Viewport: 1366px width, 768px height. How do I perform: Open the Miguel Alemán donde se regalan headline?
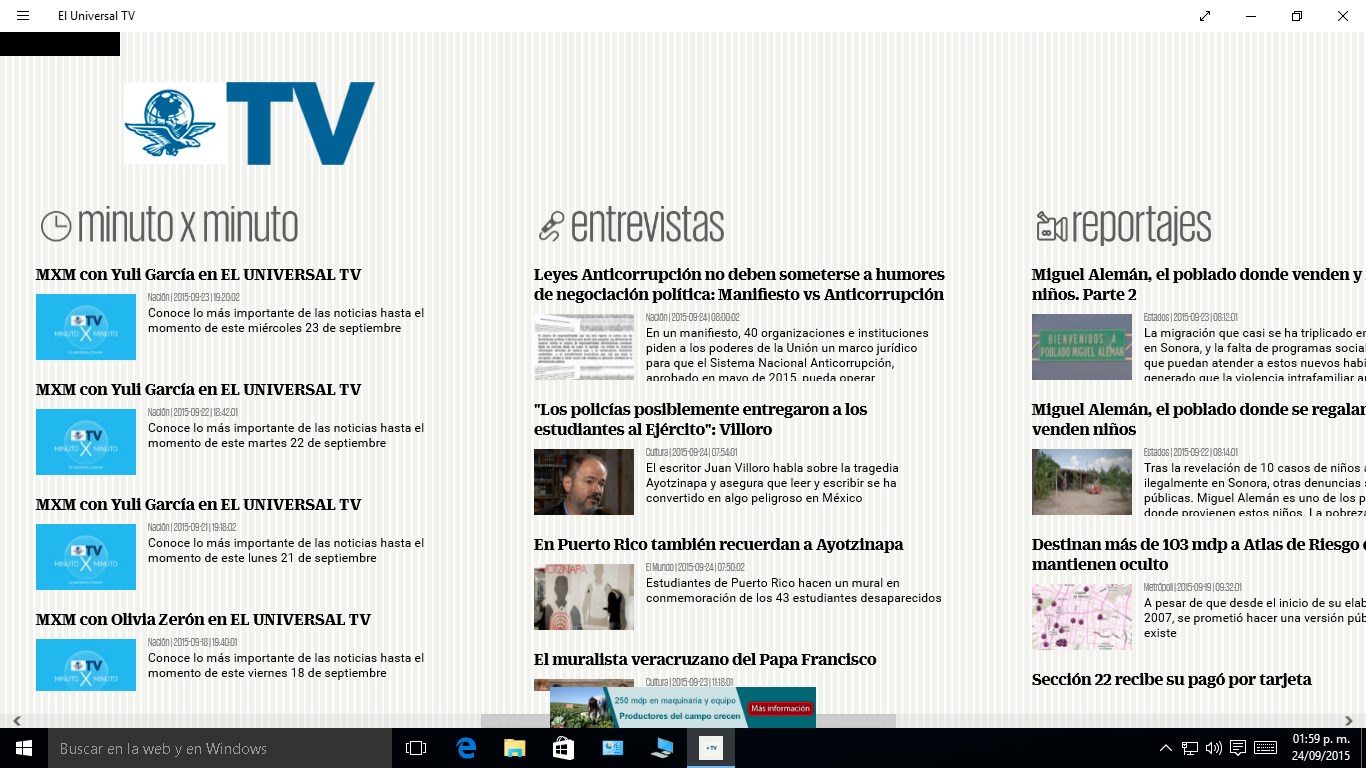pos(1198,419)
